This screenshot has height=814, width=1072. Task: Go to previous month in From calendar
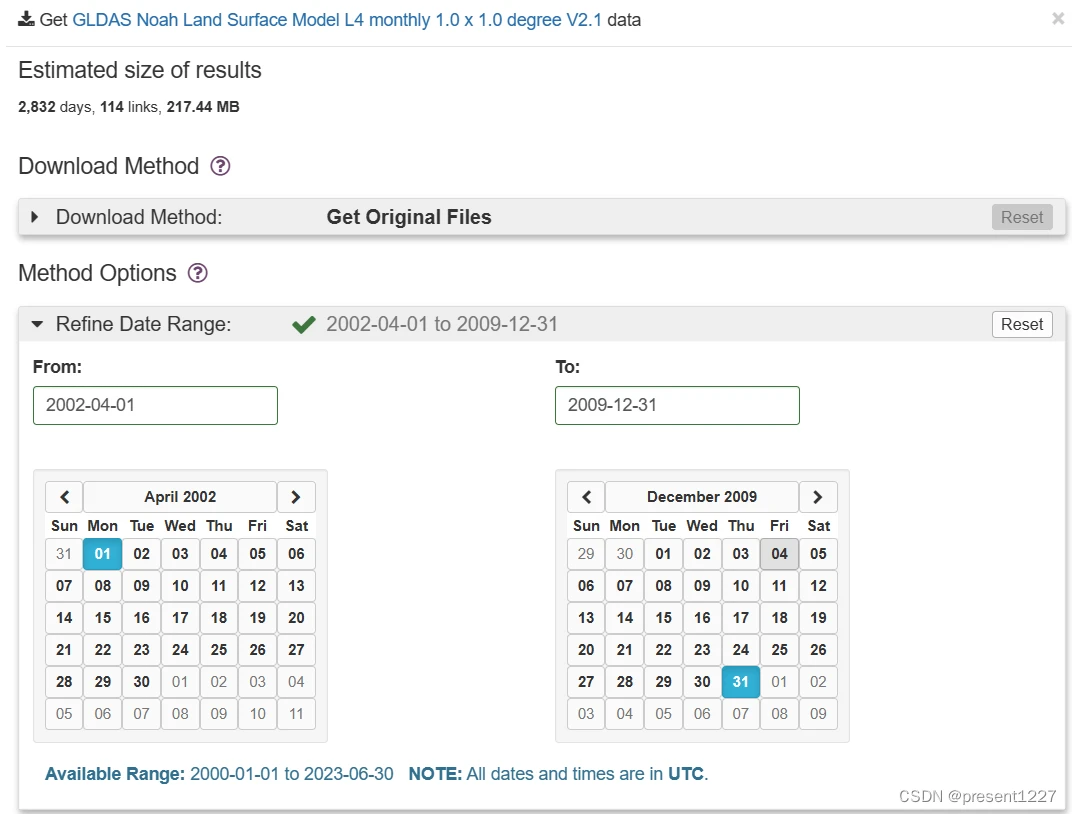pyautogui.click(x=64, y=497)
